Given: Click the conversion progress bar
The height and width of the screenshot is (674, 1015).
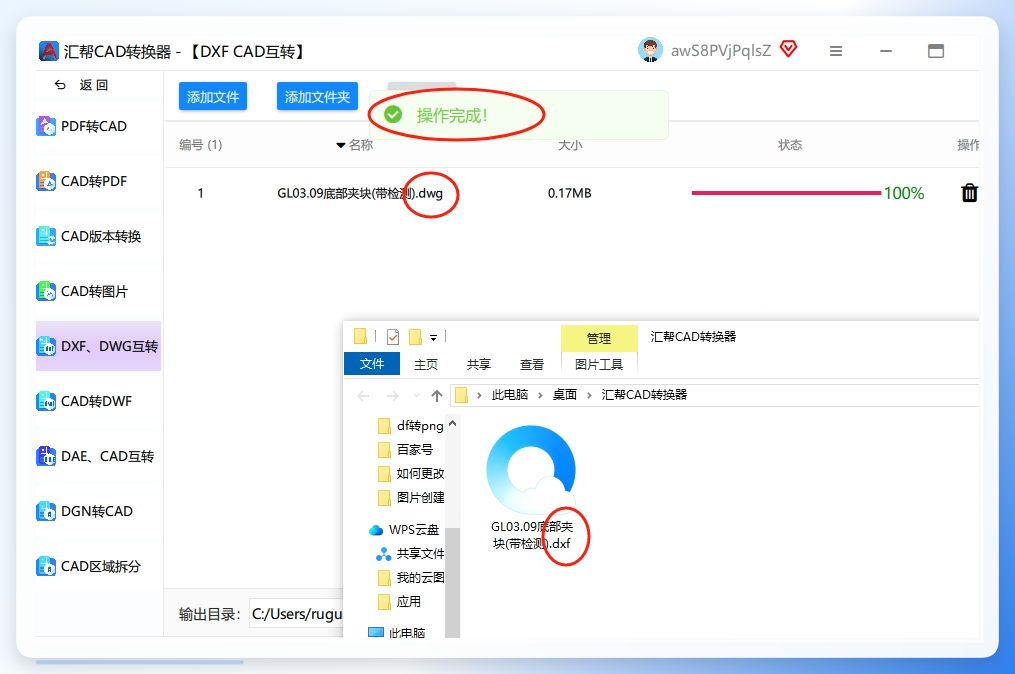Looking at the screenshot, I should coord(786,193).
